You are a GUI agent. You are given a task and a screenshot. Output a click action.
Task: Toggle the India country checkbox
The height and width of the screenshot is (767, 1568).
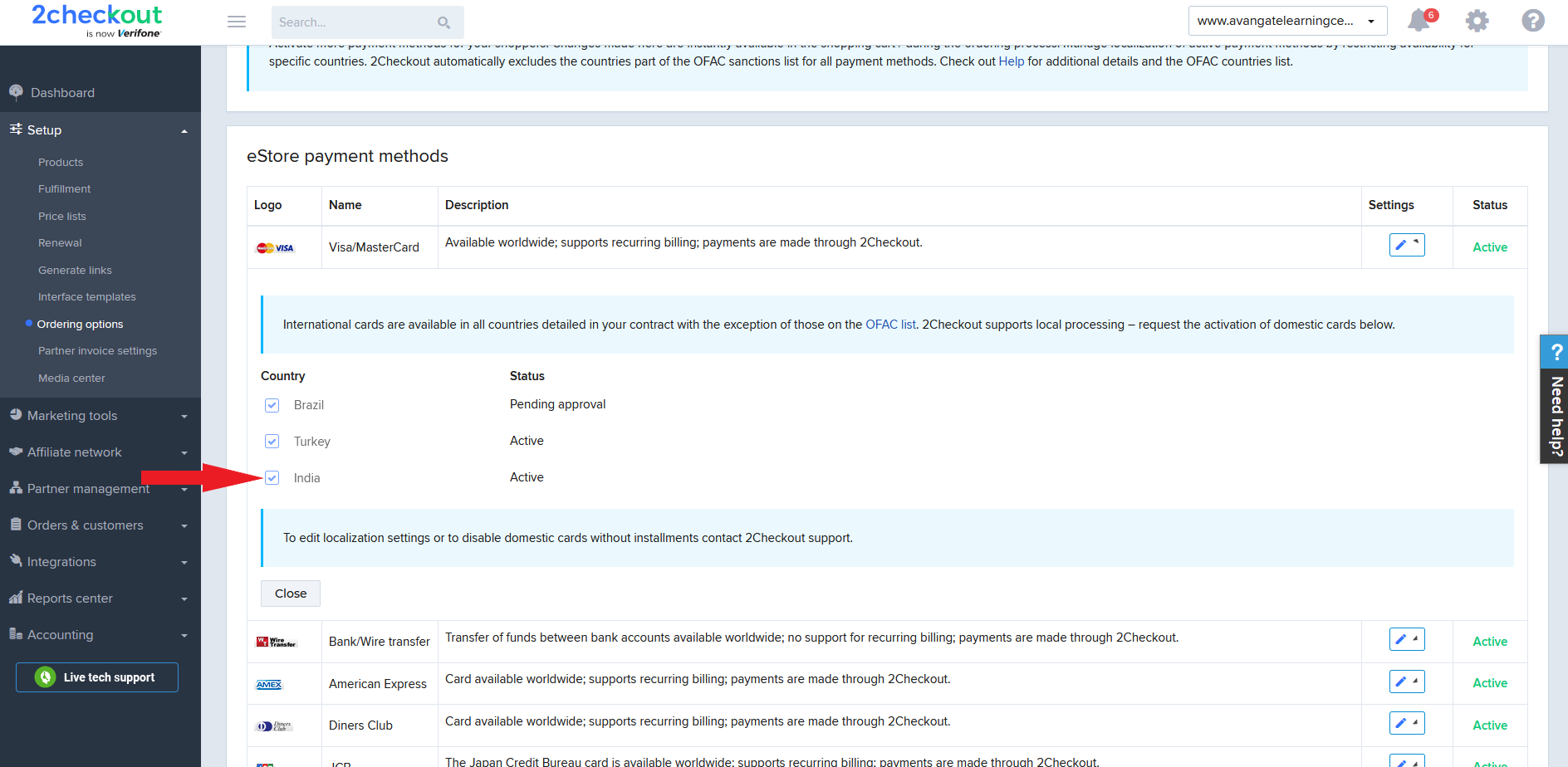[272, 478]
